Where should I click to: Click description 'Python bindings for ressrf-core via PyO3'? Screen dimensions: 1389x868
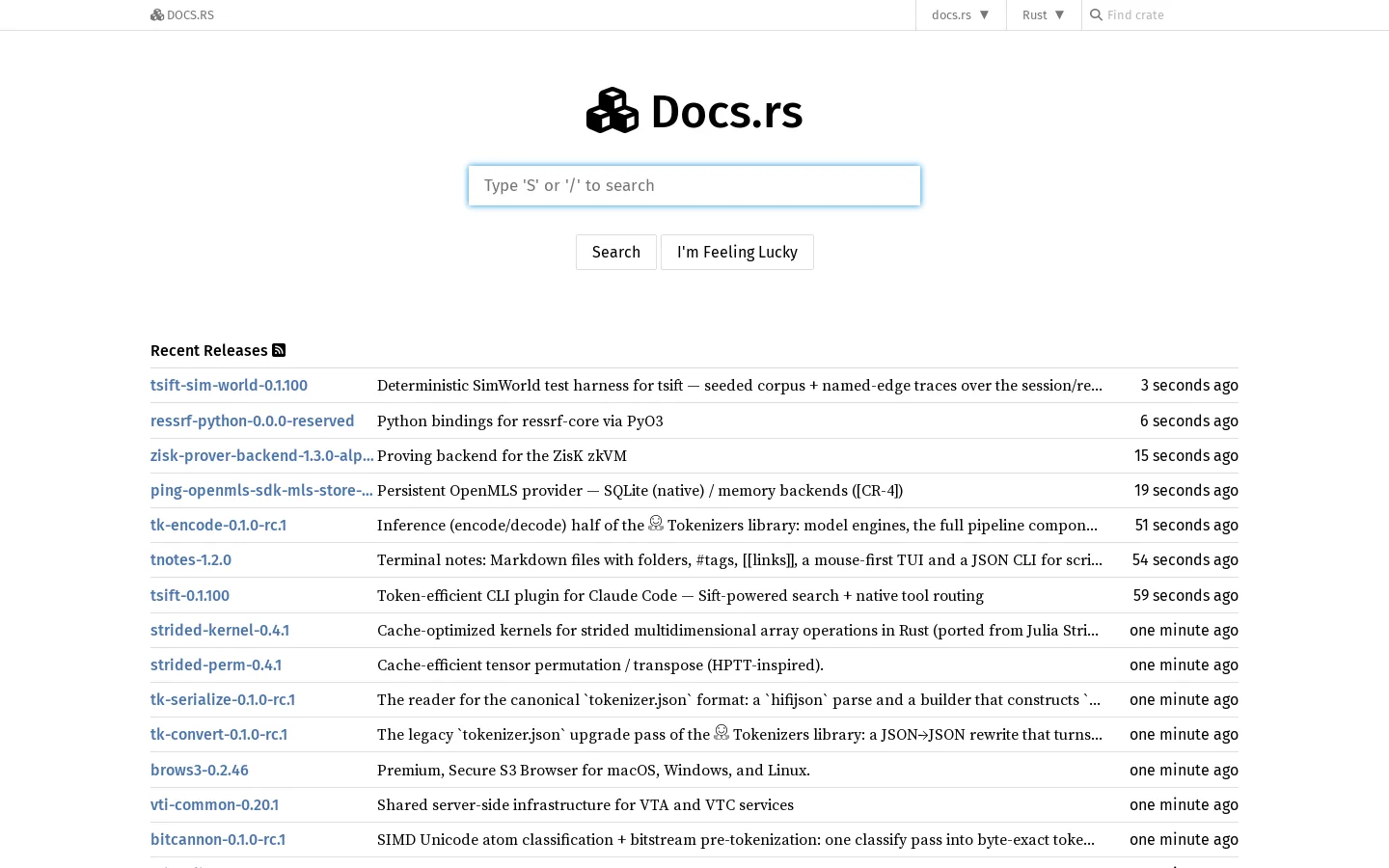pyautogui.click(x=520, y=420)
